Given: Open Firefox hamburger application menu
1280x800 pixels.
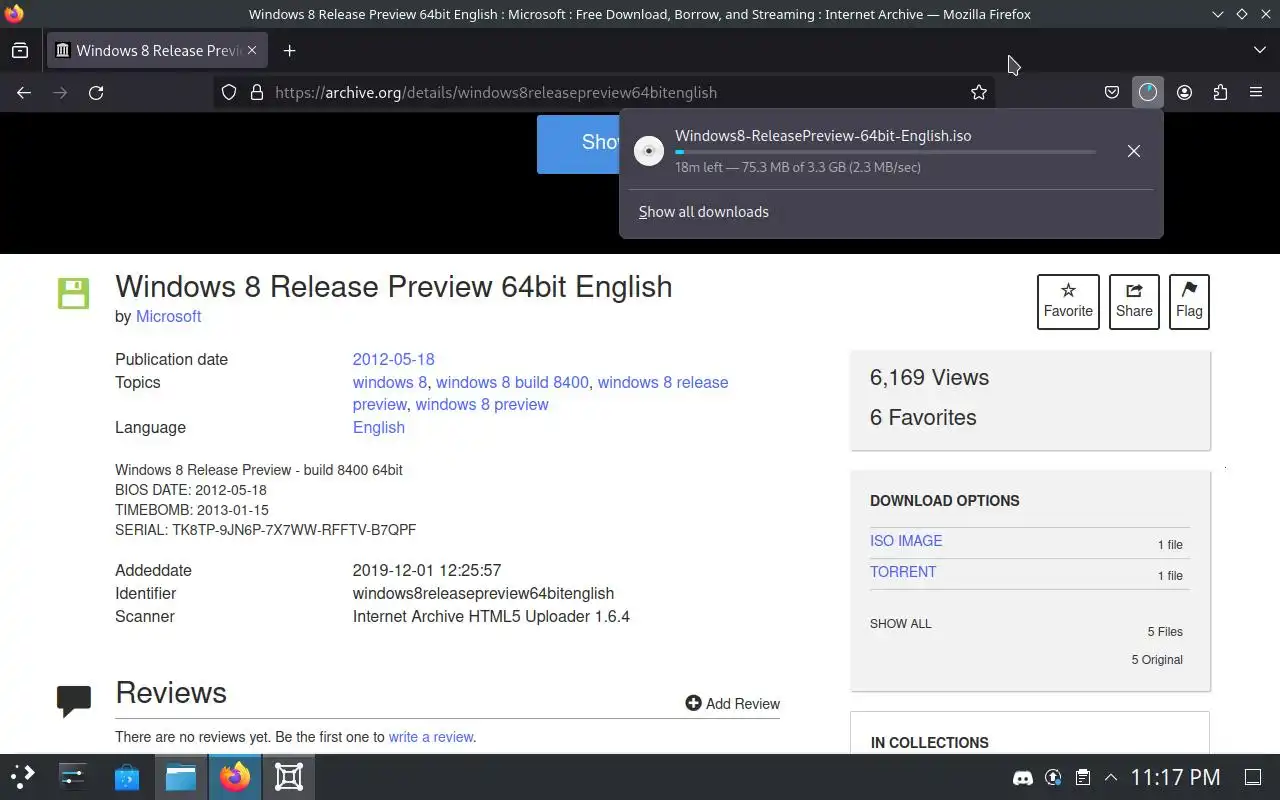Looking at the screenshot, I should (x=1256, y=92).
